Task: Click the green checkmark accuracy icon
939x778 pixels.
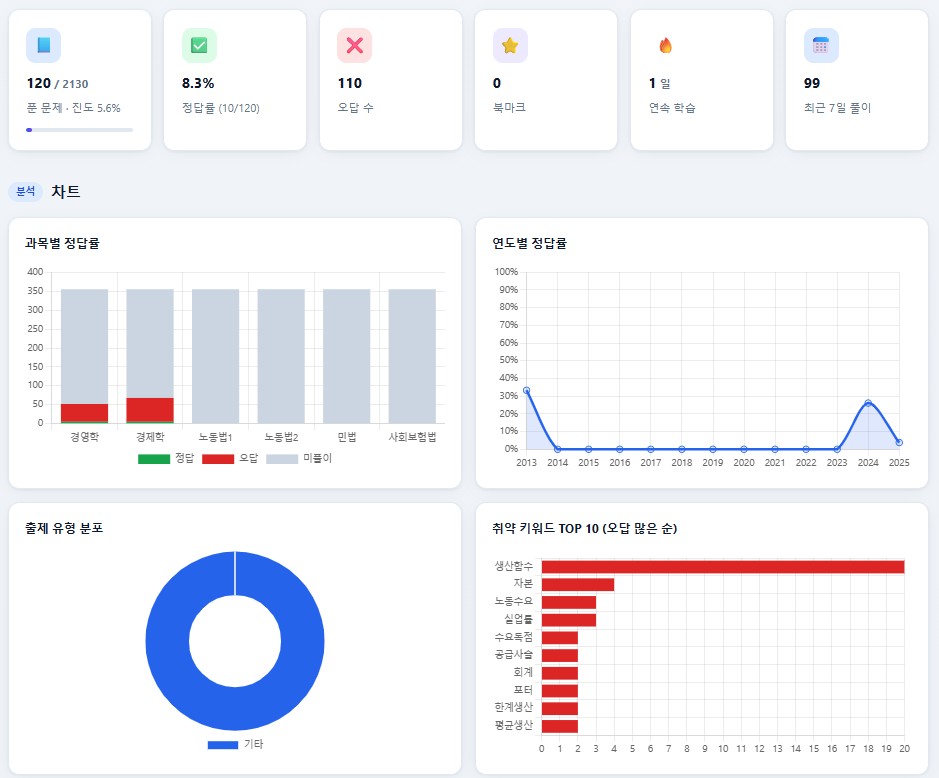Action: [199, 46]
